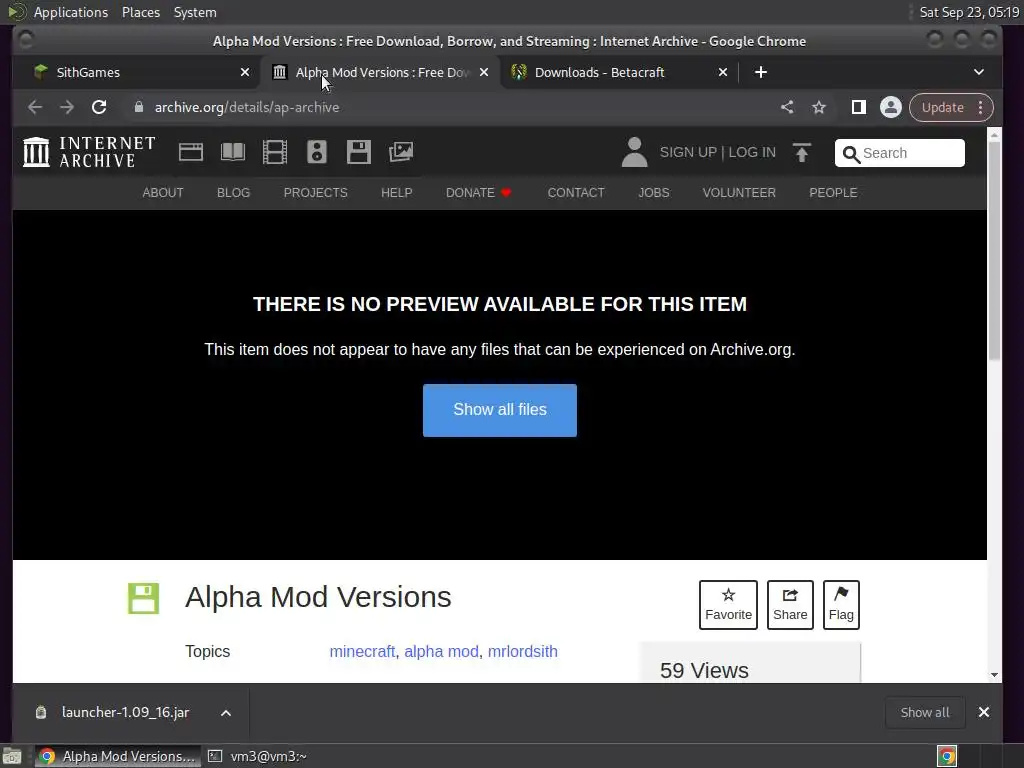Viewport: 1024px width, 768px height.
Task: Open a new tab with plus button
Action: coord(761,72)
